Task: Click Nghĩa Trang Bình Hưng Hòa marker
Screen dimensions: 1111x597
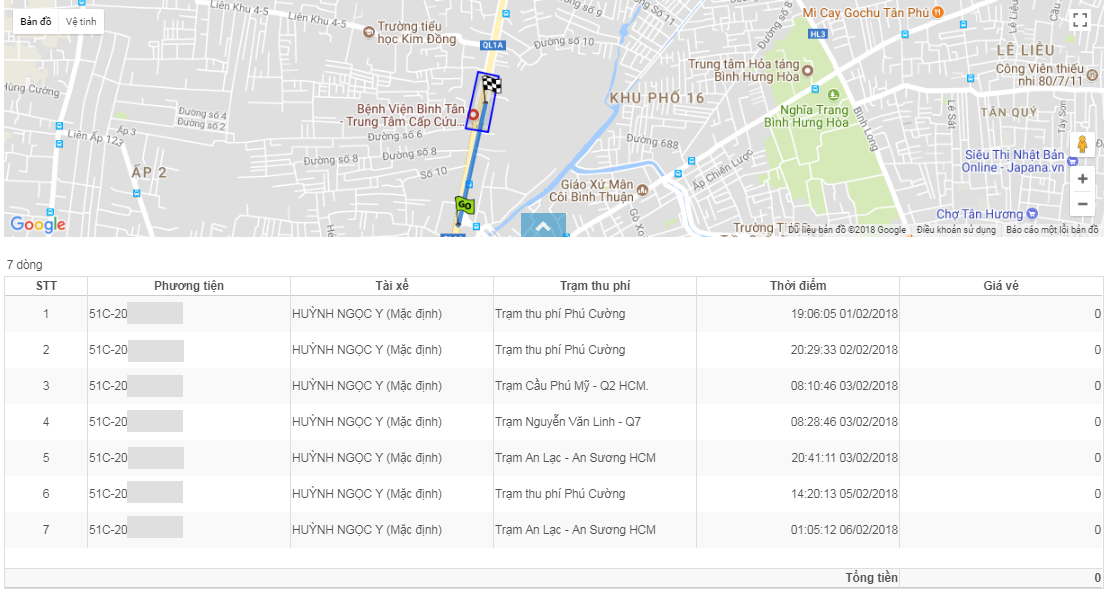Action: tap(832, 109)
